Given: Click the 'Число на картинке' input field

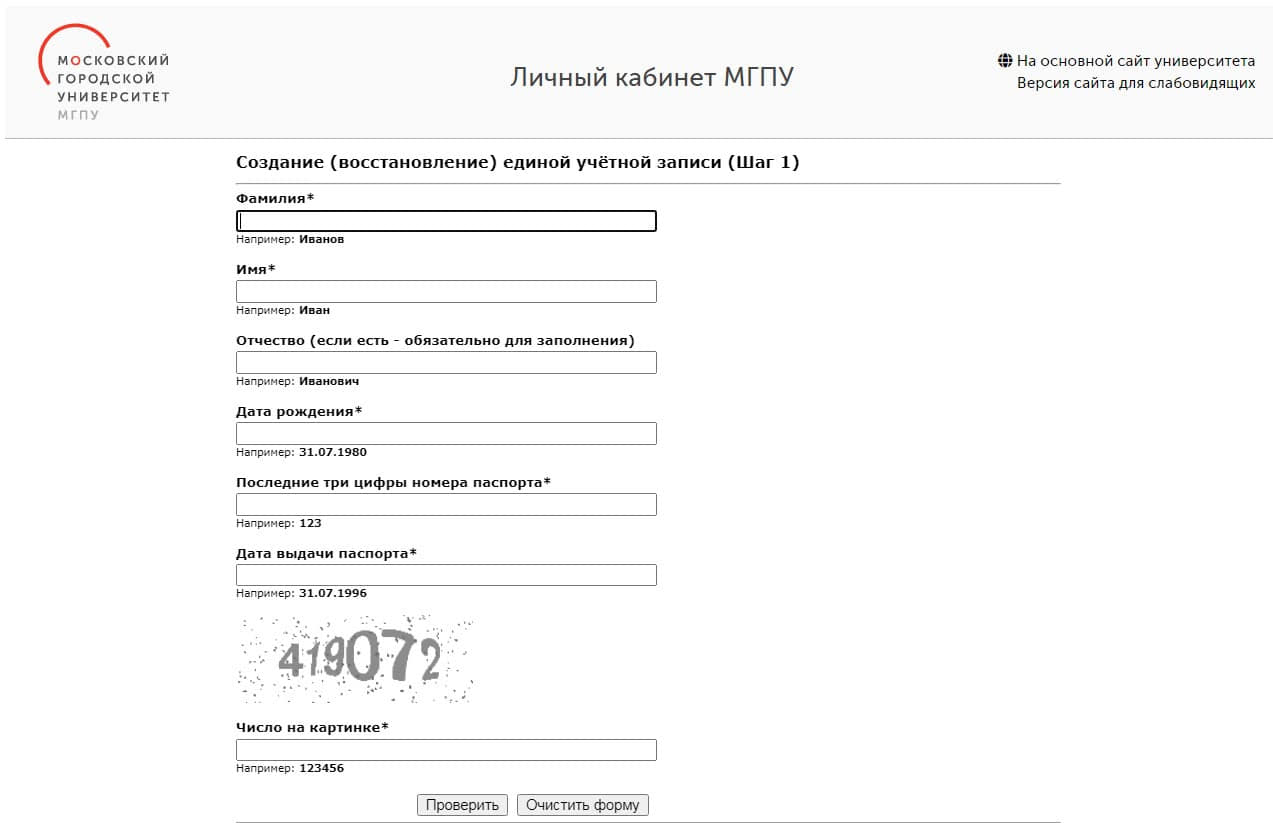Looking at the screenshot, I should tap(446, 750).
